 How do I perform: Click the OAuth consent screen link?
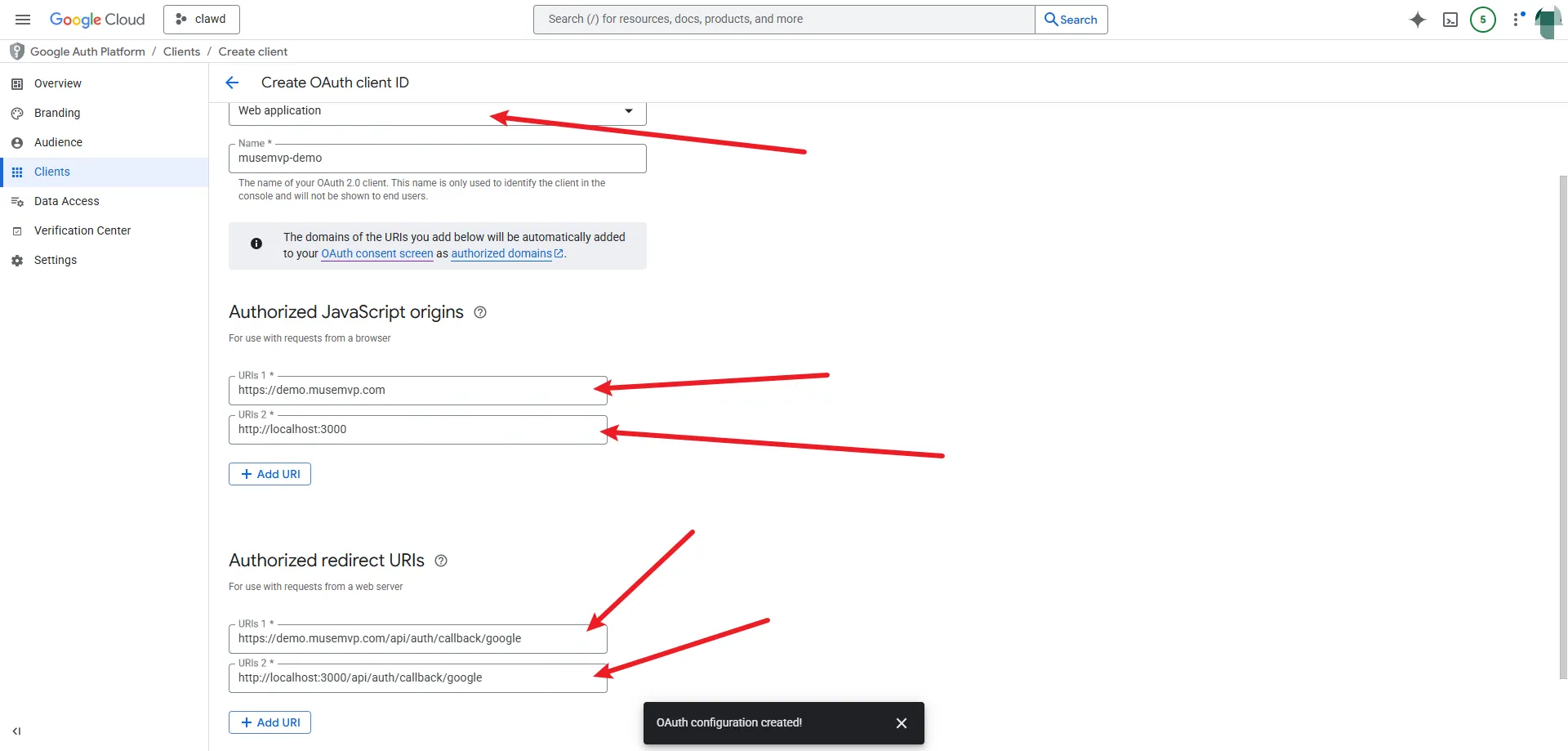pyautogui.click(x=376, y=253)
